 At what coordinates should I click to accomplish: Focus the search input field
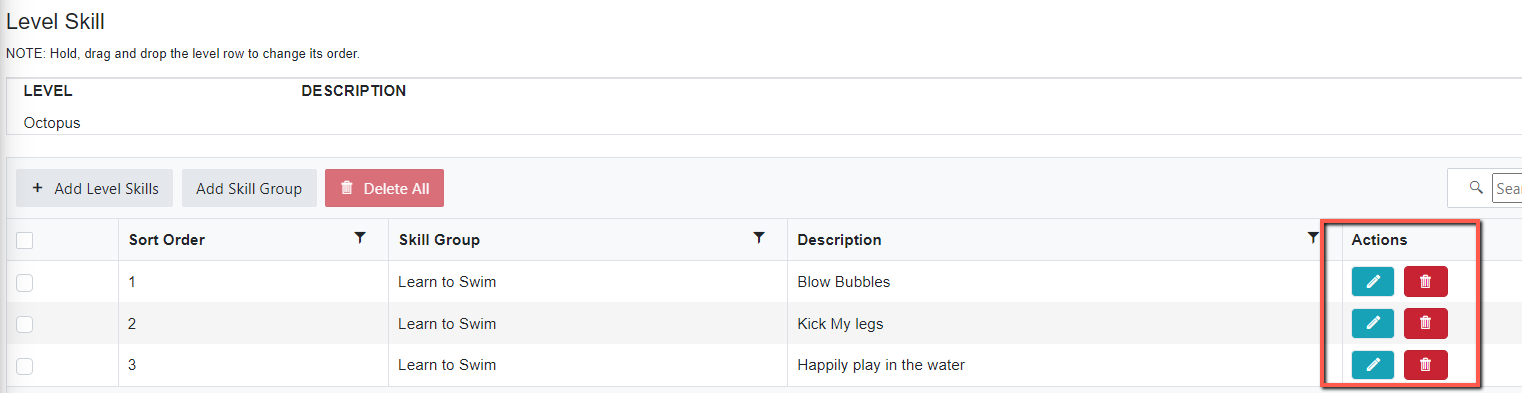tap(1507, 188)
